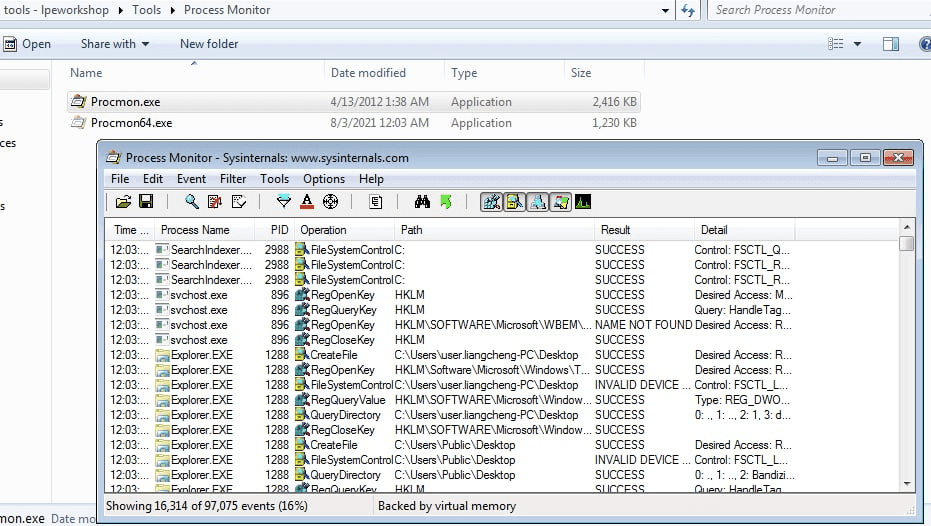Click the Procmon64.exe file icon

tap(78, 123)
